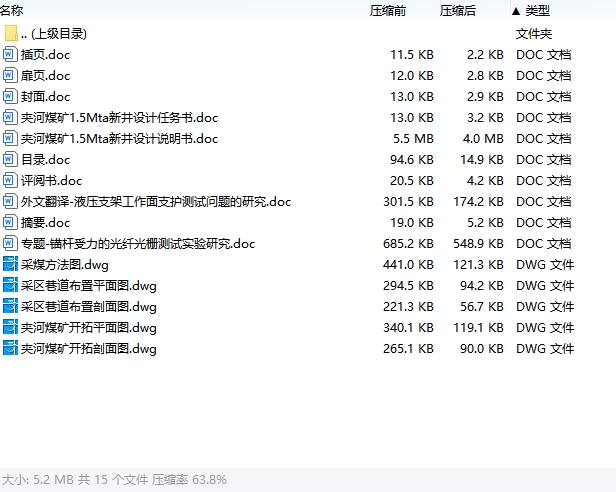The image size is (616, 492).
Task: Select 夹河煤矿1.5Mta新井设计说明书.doc
Action: [119, 139]
